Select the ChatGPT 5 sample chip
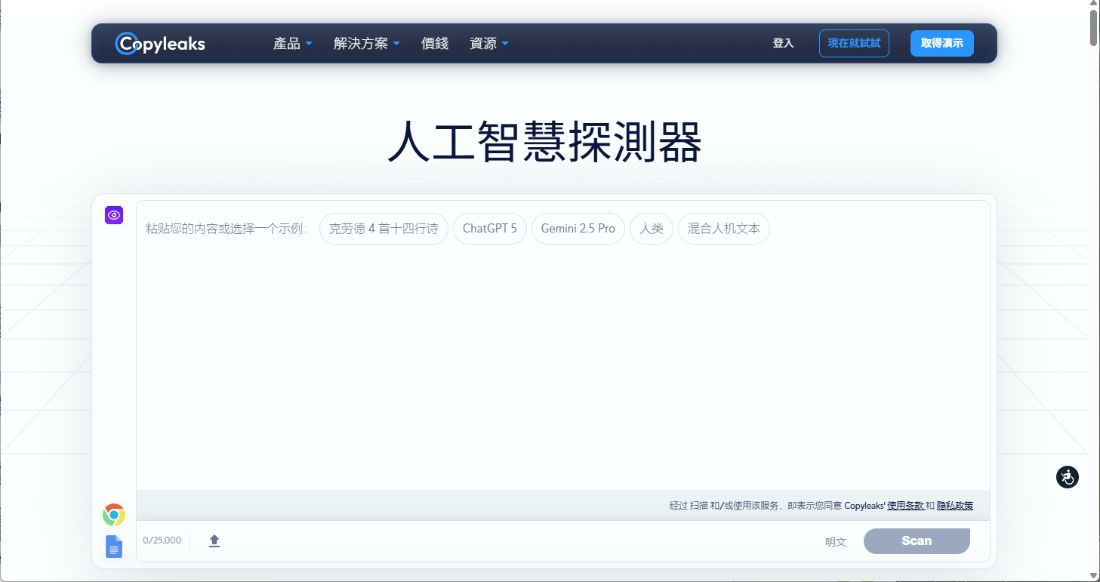1100x582 pixels. [491, 228]
